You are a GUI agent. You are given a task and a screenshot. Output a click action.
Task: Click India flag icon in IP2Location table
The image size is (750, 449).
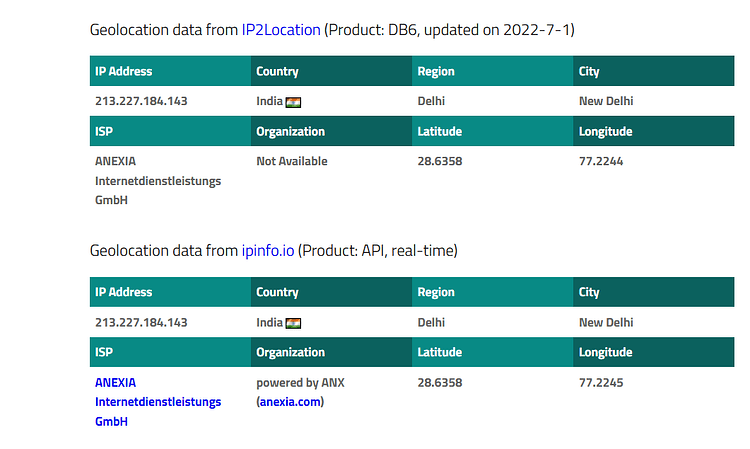point(293,102)
